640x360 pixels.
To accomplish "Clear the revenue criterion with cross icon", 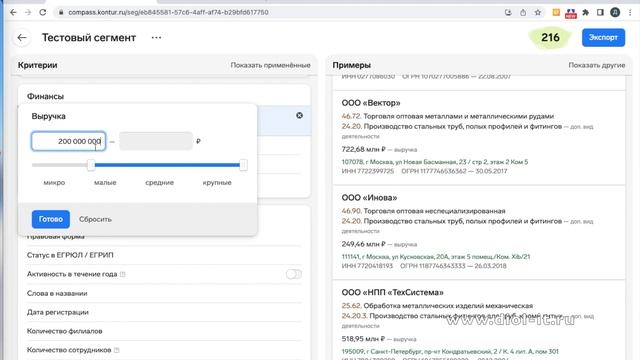I will [x=299, y=116].
